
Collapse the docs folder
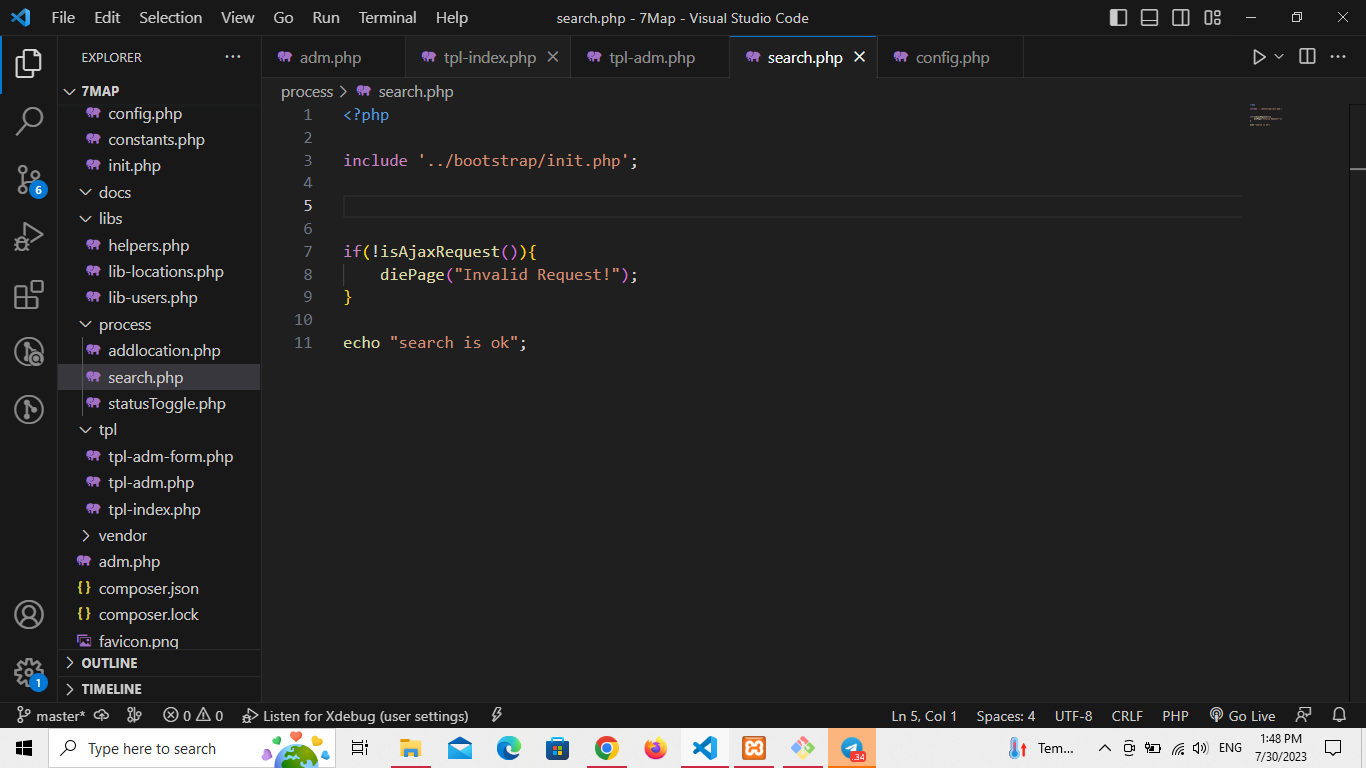tap(159, 192)
